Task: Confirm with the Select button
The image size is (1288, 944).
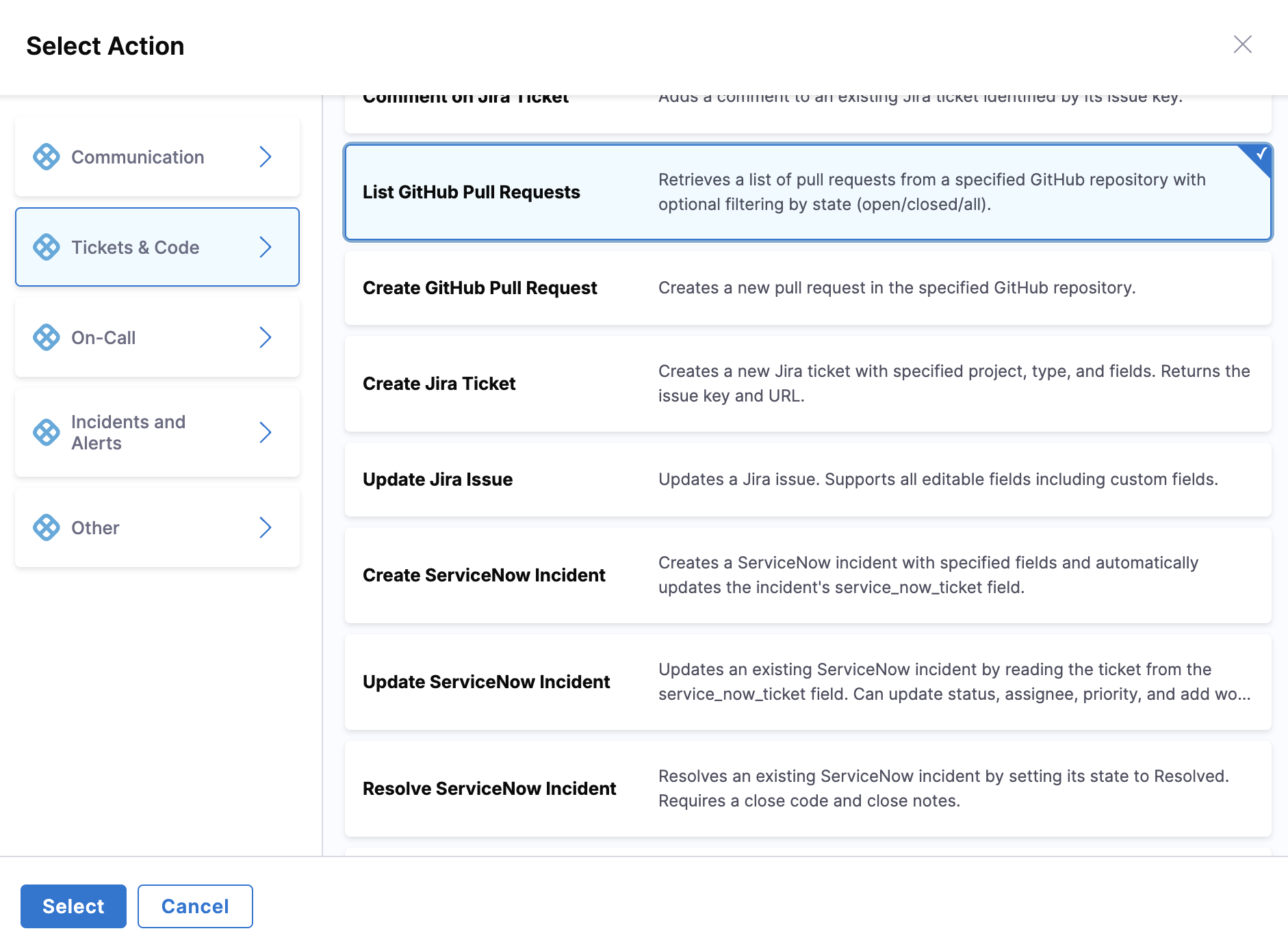Action: [73, 906]
